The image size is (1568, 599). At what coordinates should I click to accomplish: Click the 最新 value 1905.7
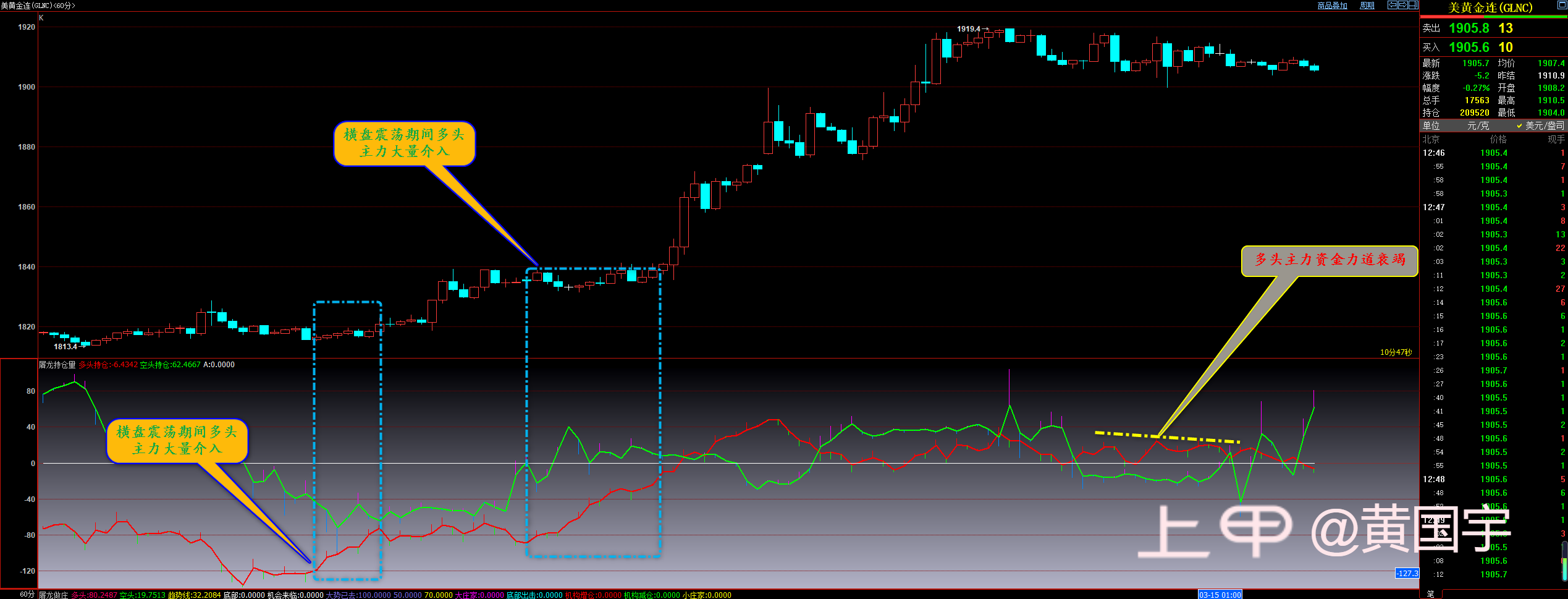point(1475,63)
